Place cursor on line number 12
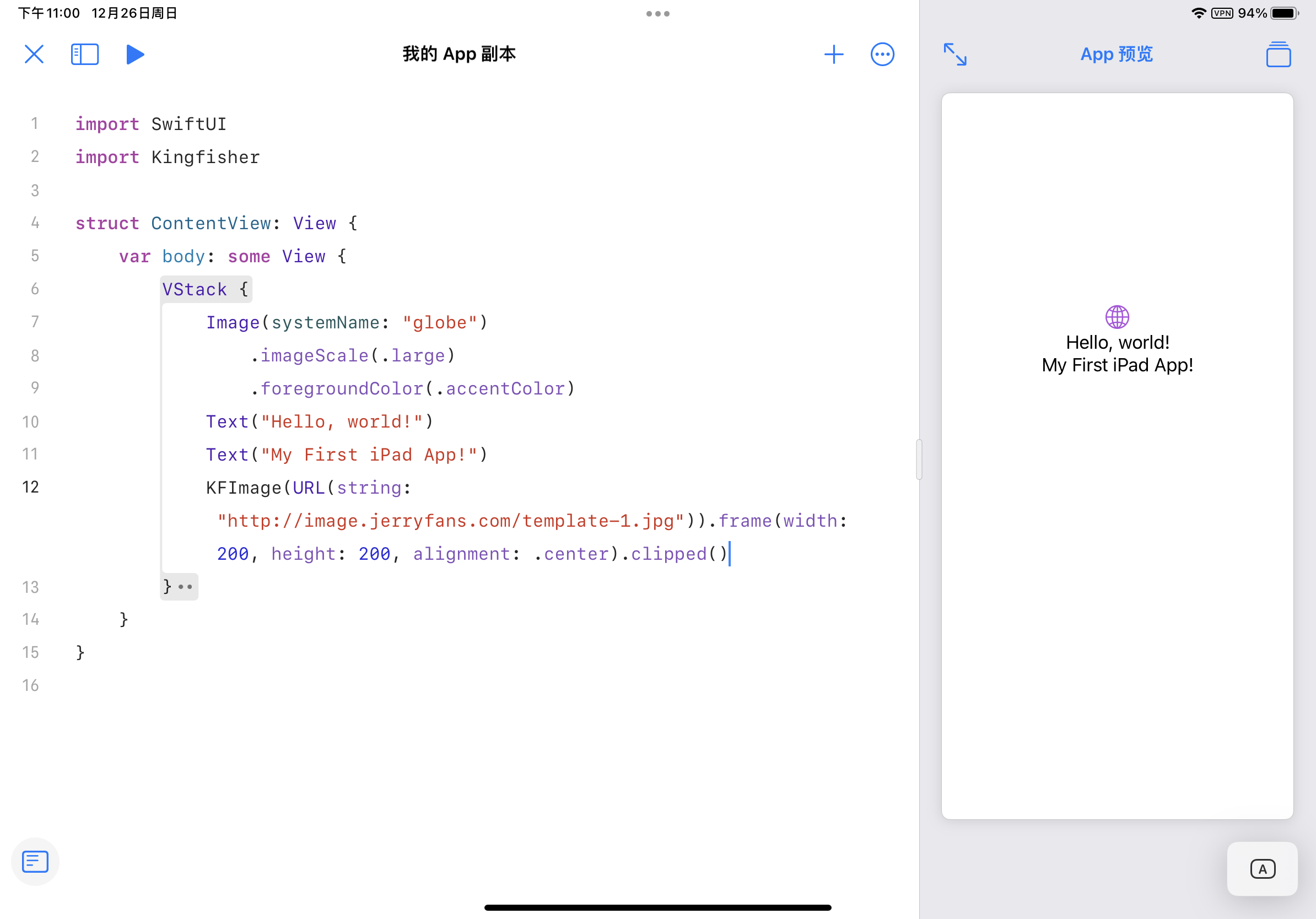The image size is (1316, 919). point(30,487)
